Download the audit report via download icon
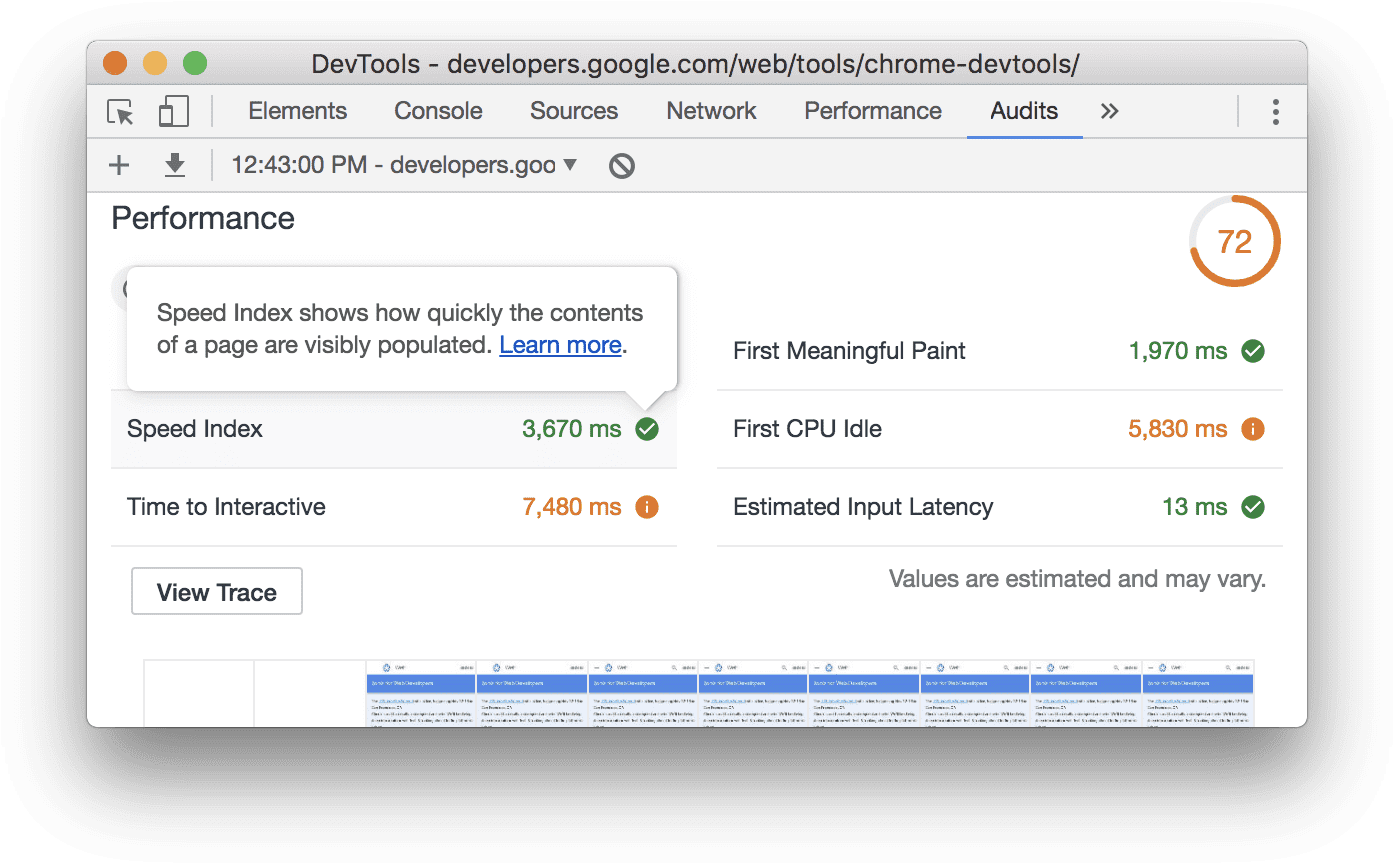Image resolution: width=1393 pixels, height=863 pixels. point(175,165)
